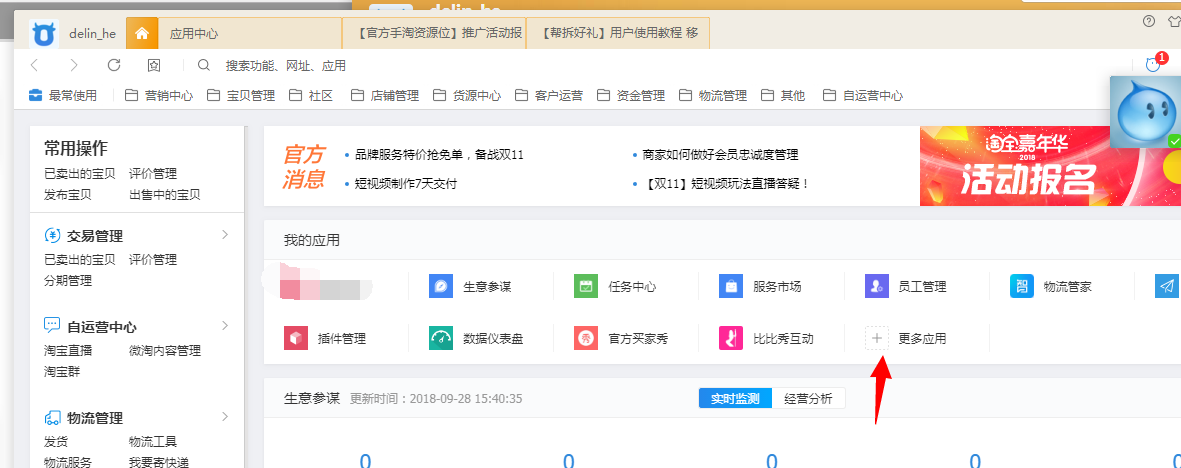The image size is (1181, 468).
Task: Read 【双11】短视频玩法直播答疑 news
Action: click(x=727, y=183)
